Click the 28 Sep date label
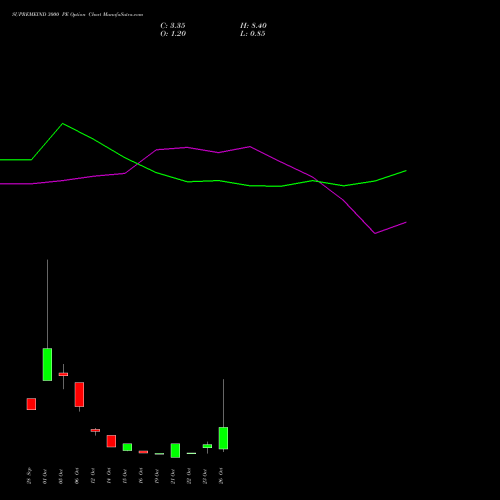Viewport: 500px width, 500px height. tap(29, 476)
